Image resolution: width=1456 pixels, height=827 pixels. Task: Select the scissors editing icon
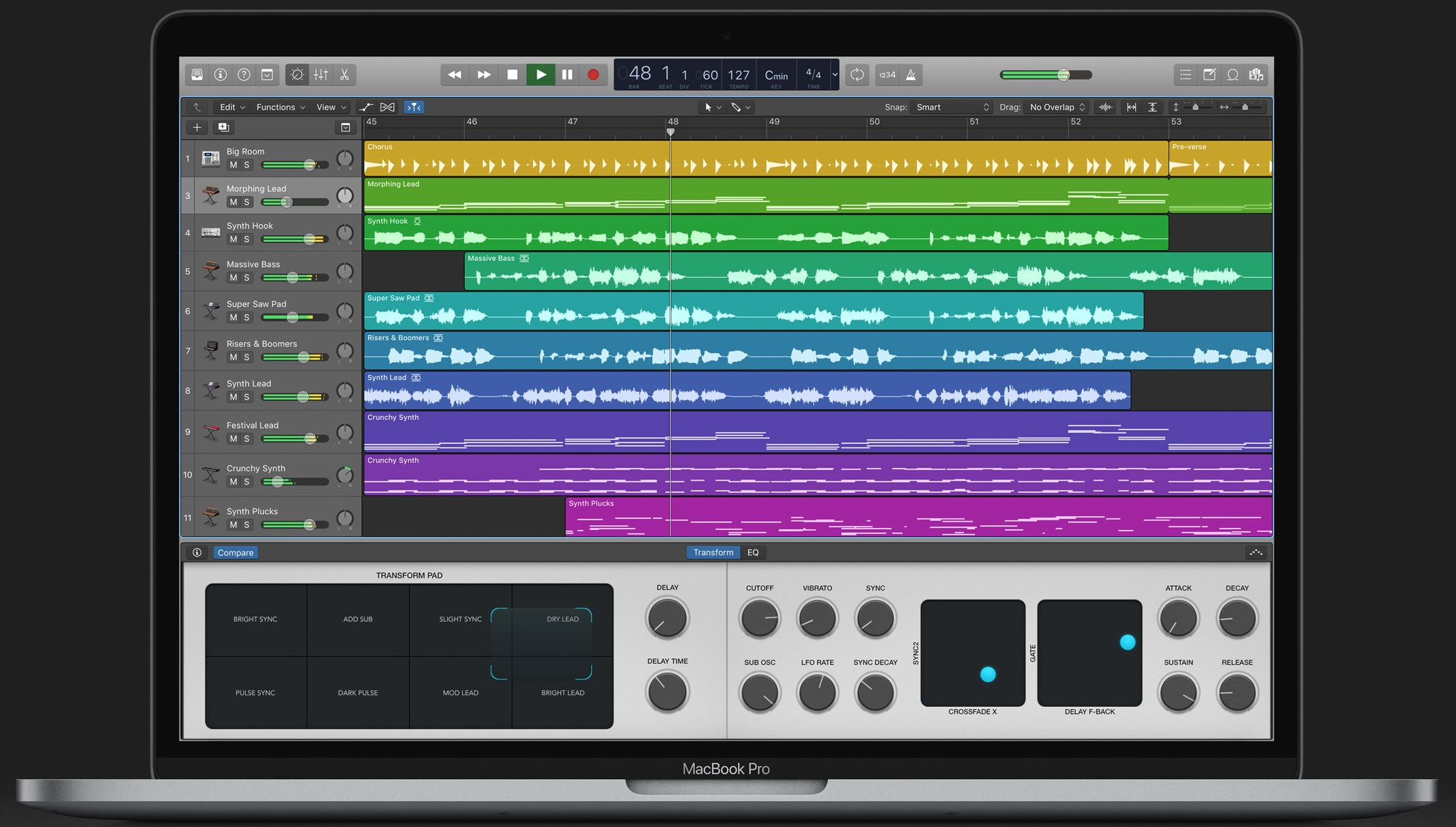[x=345, y=74]
